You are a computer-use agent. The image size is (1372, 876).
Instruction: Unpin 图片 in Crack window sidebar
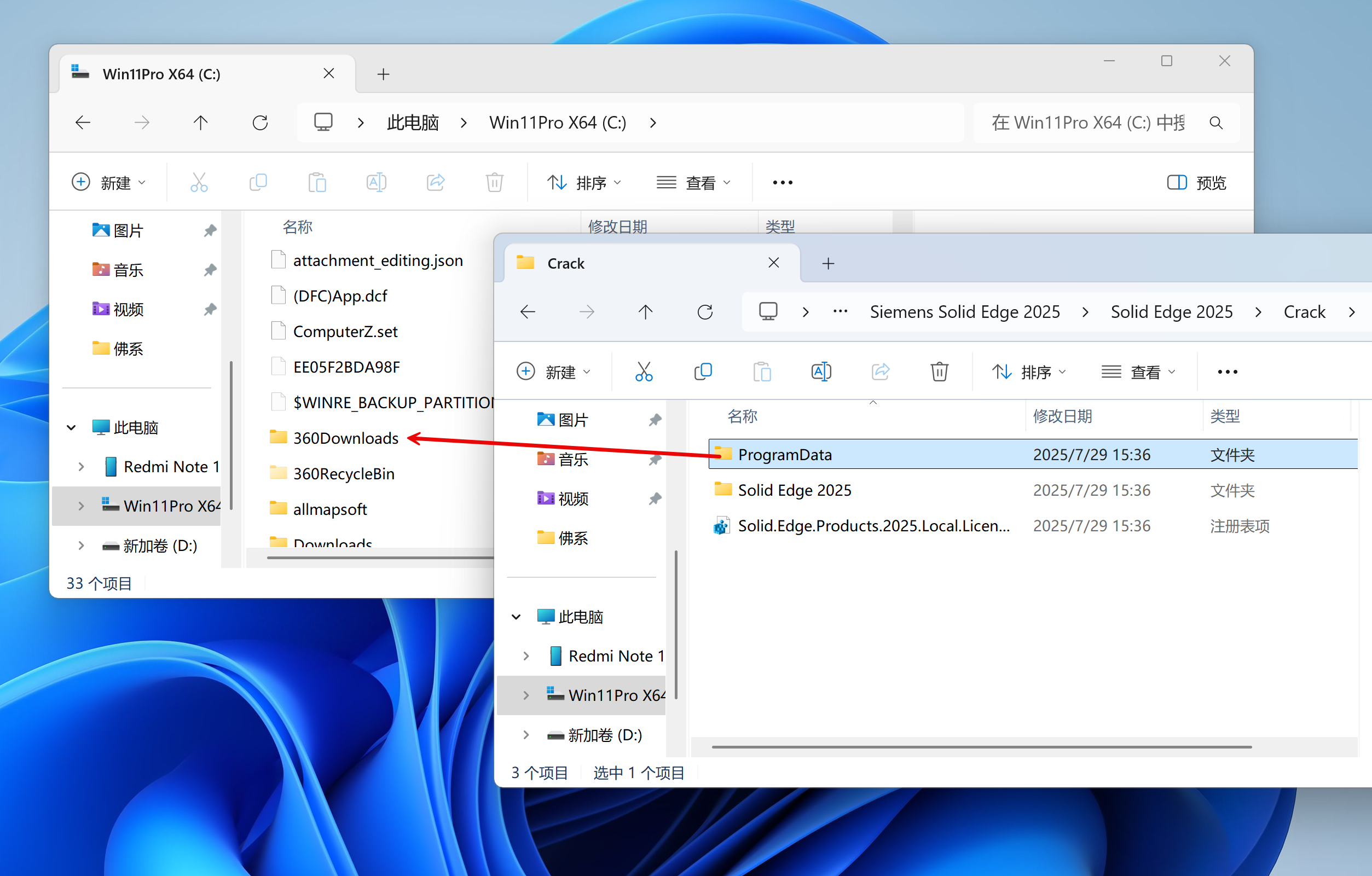click(x=655, y=420)
